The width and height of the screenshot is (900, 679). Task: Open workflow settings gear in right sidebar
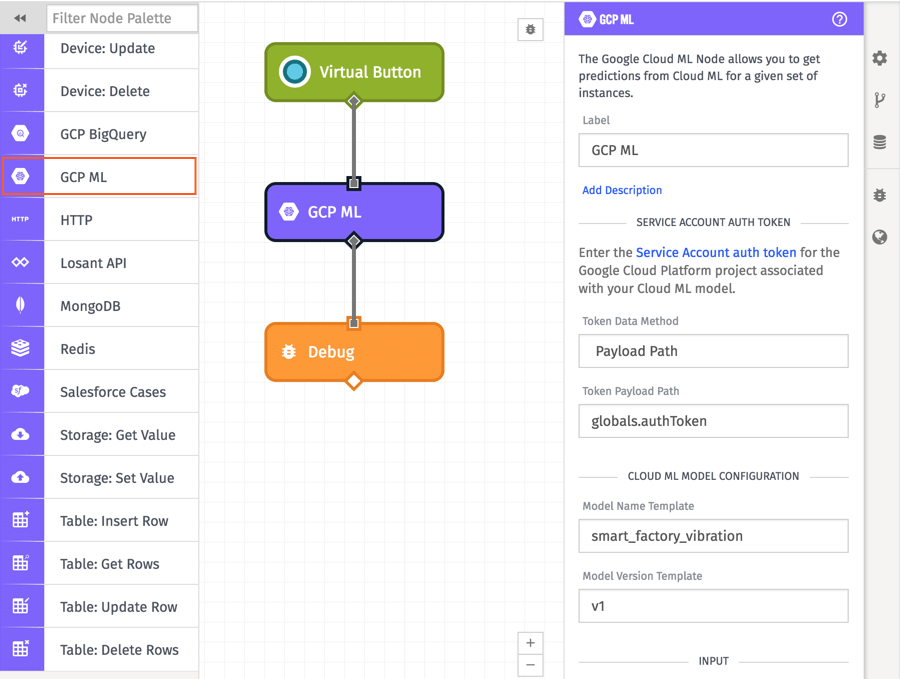tap(879, 58)
